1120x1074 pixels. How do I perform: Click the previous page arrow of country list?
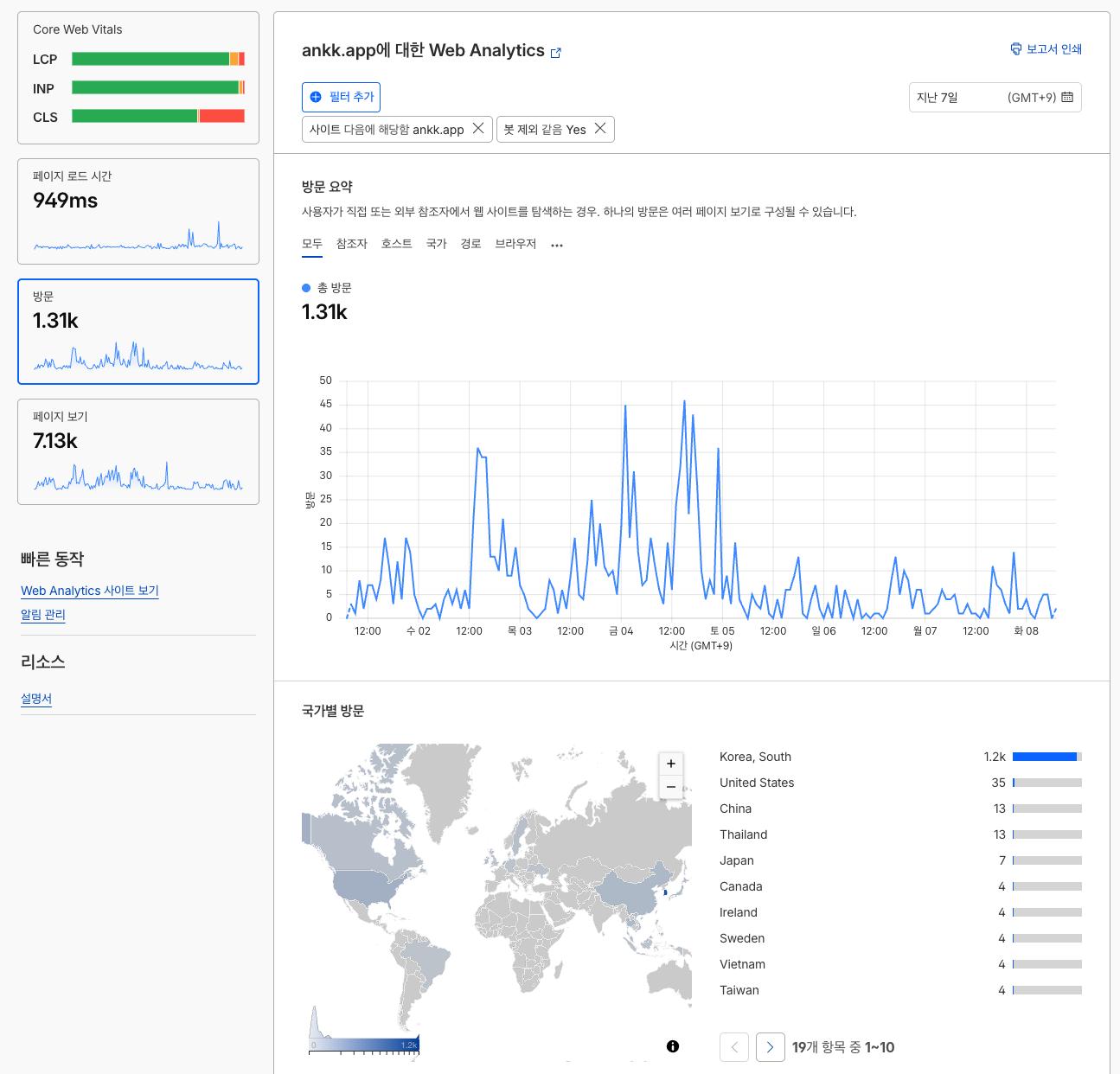tap(734, 1047)
